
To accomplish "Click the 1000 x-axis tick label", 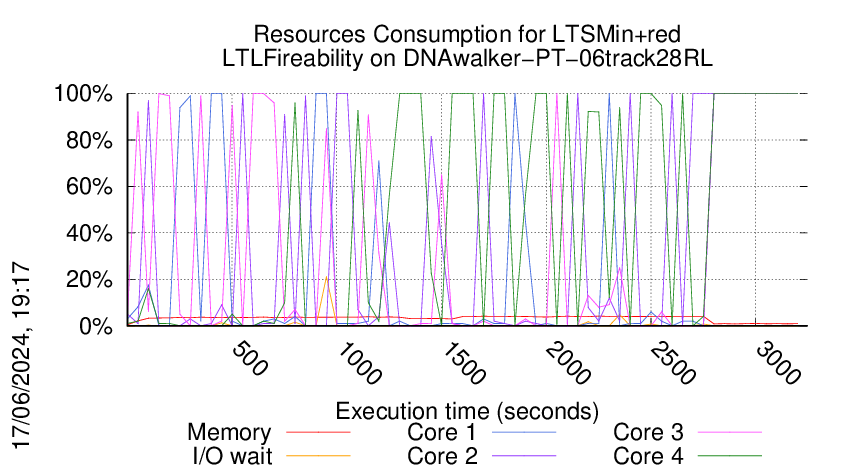I will [360, 363].
